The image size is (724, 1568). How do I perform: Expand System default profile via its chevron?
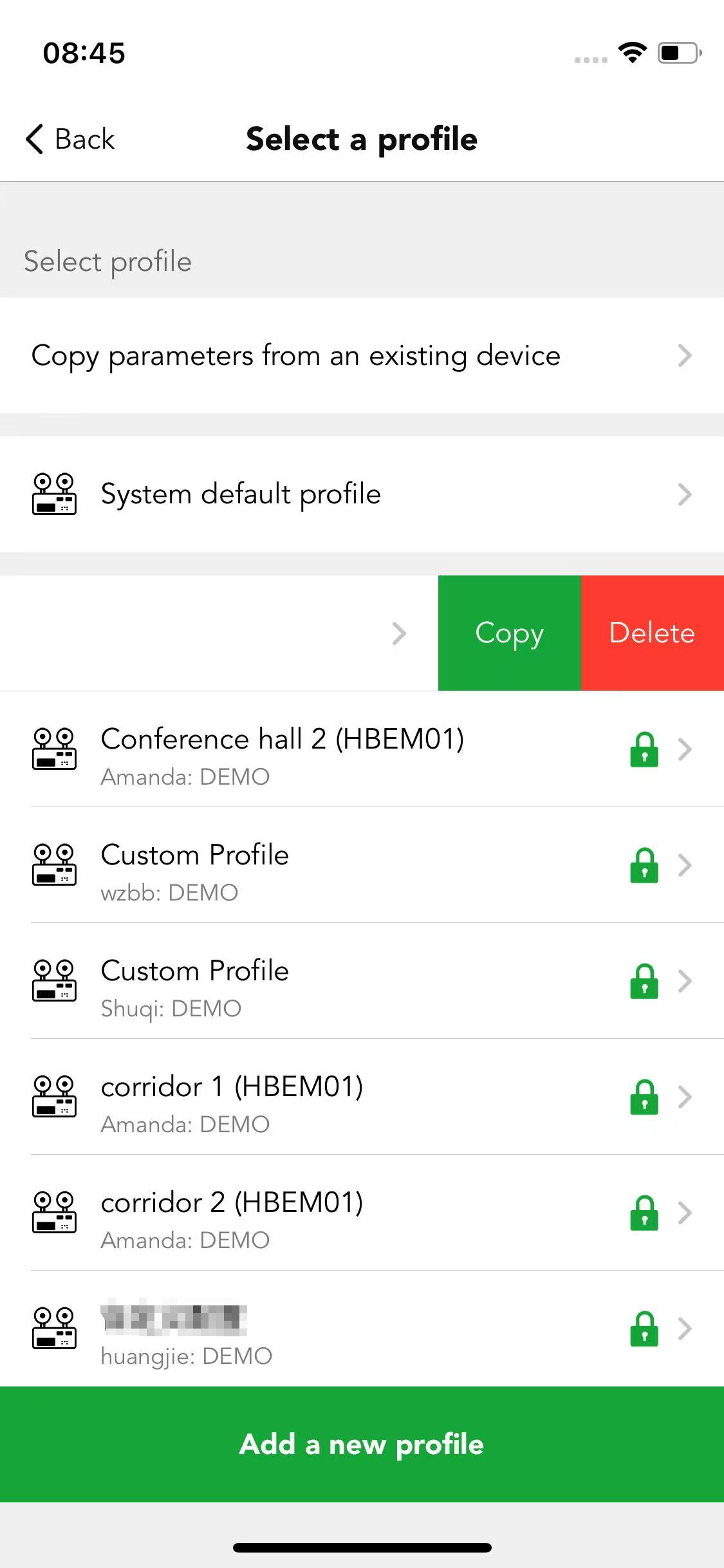[685, 494]
